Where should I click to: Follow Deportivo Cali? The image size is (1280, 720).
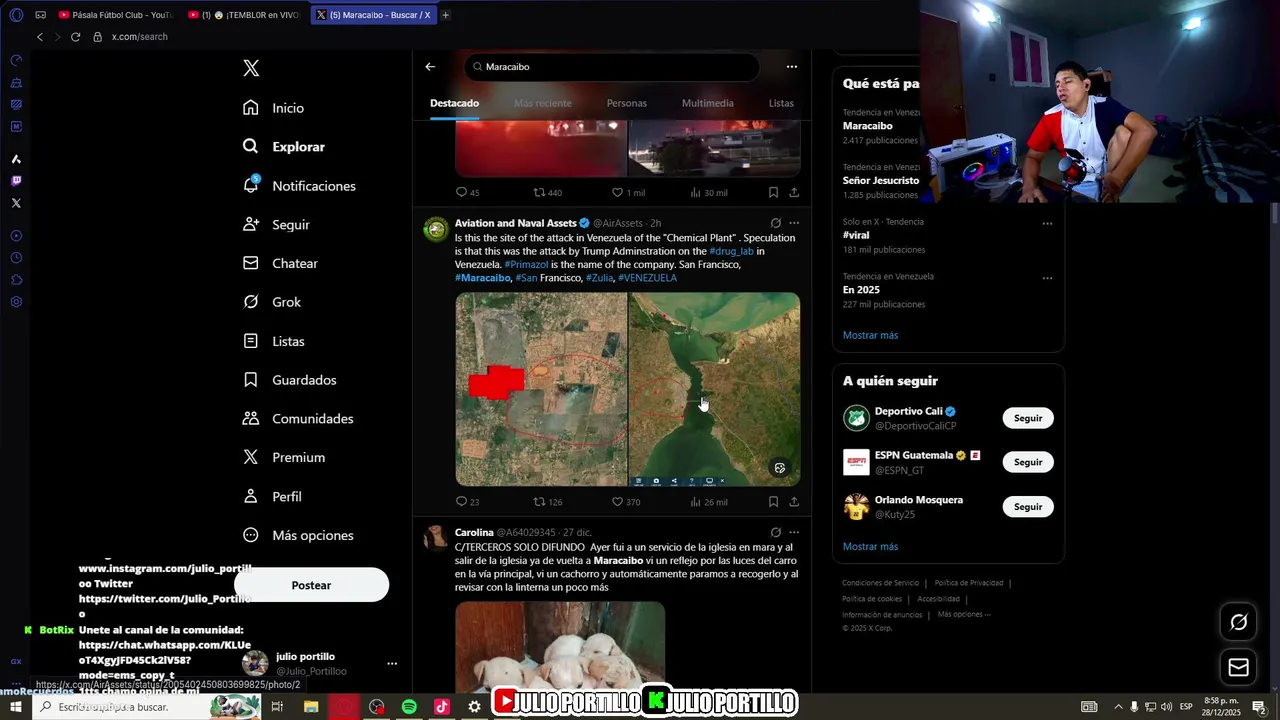point(1028,418)
